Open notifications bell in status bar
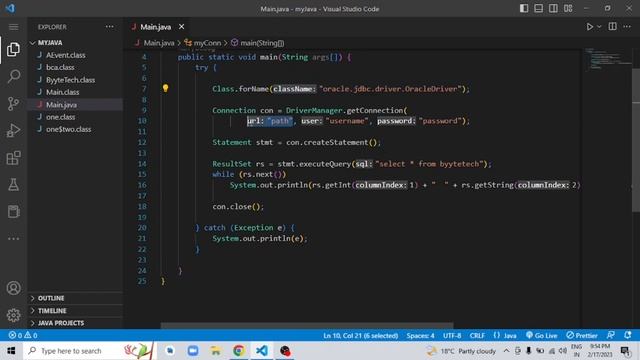 (x=628, y=335)
